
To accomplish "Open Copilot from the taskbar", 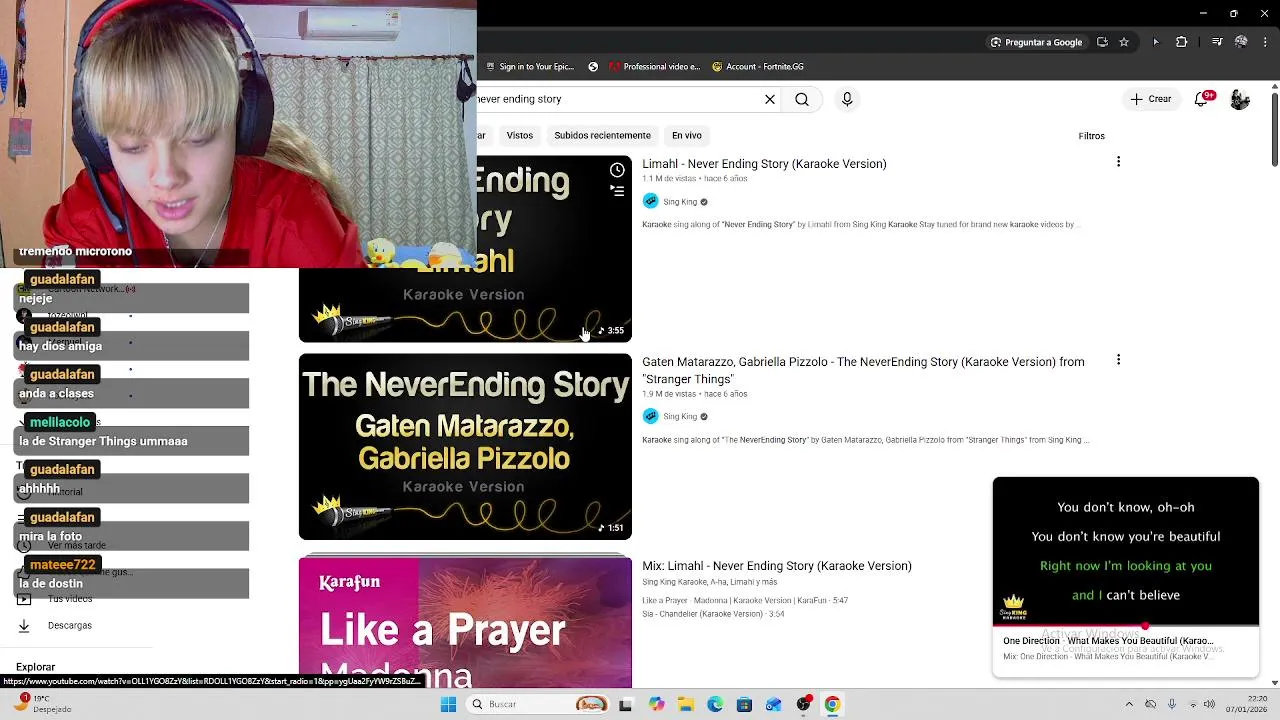I will (x=656, y=704).
